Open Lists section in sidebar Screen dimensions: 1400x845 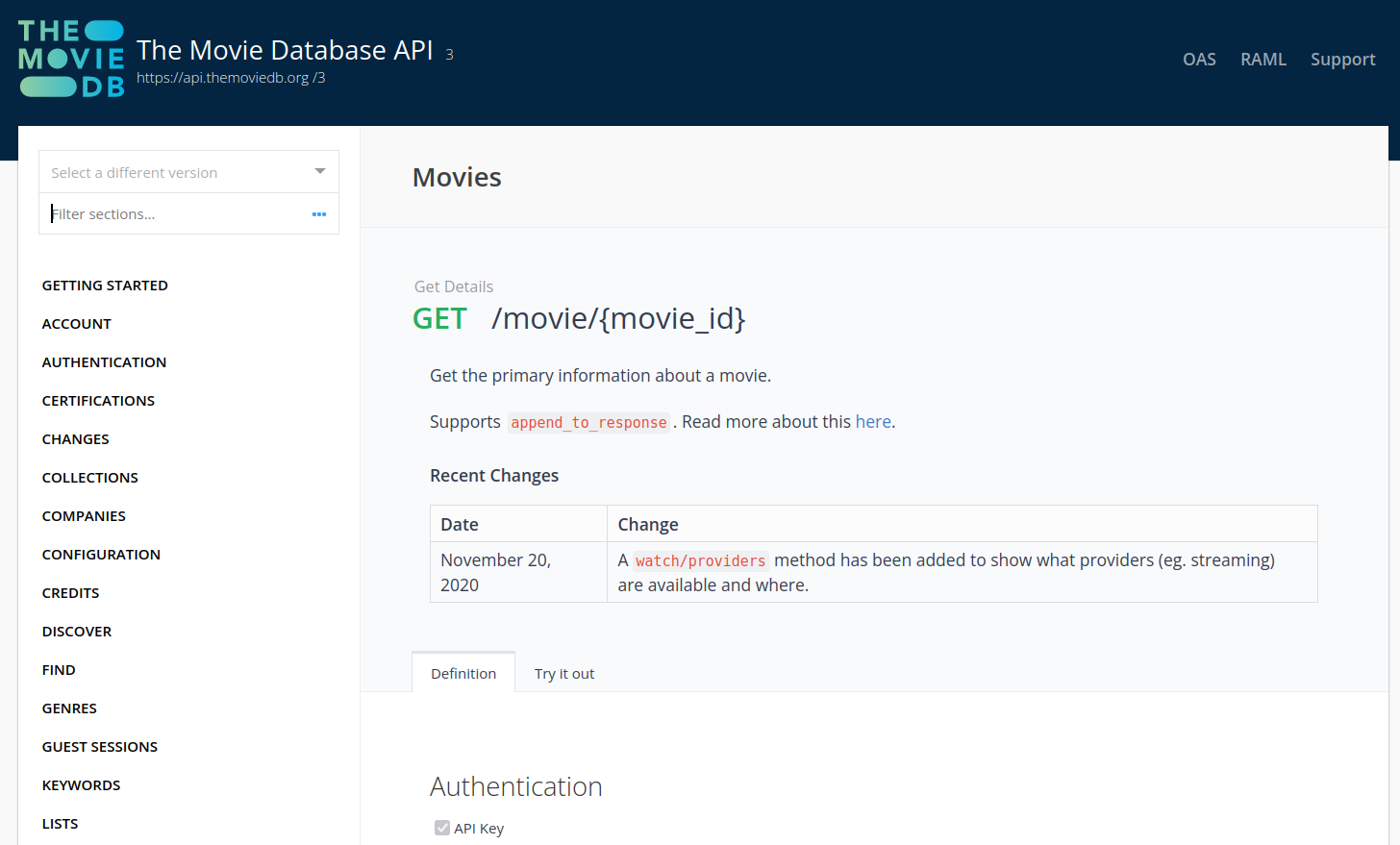point(61,824)
